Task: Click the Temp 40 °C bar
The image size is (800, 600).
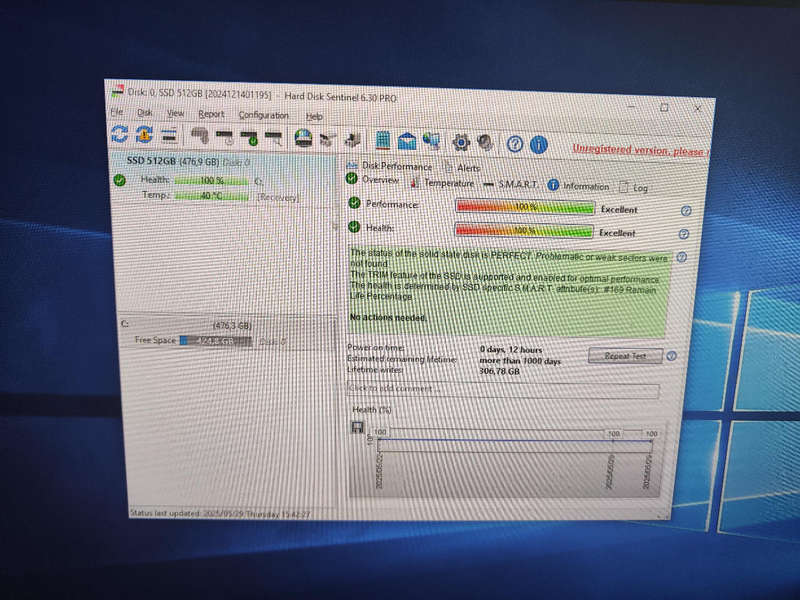Action: click(x=211, y=196)
